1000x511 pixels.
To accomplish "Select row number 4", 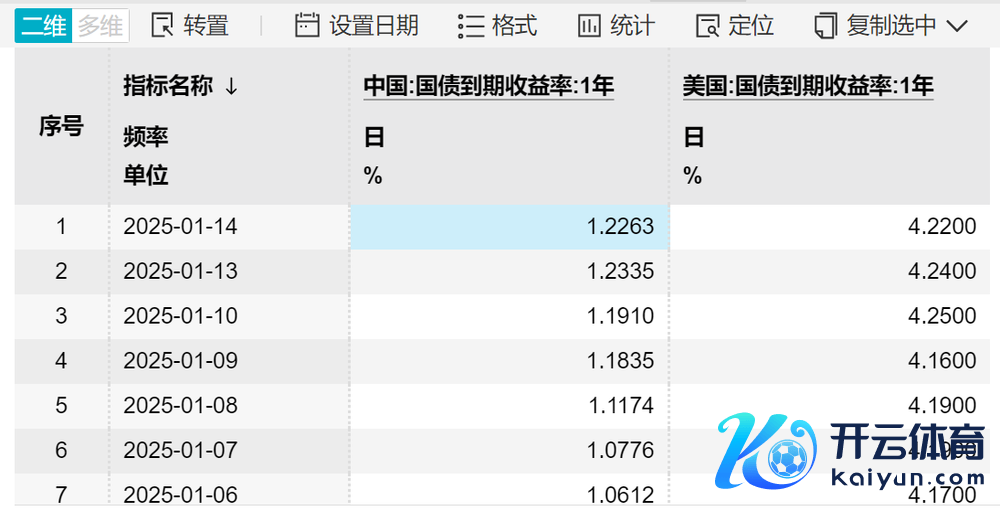I will (x=61, y=361).
